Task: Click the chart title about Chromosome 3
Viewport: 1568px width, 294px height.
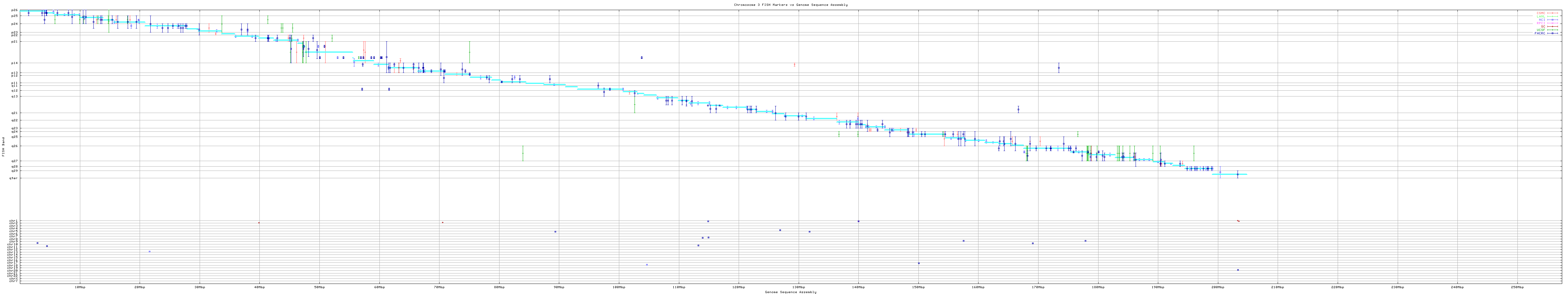Action: [790, 5]
